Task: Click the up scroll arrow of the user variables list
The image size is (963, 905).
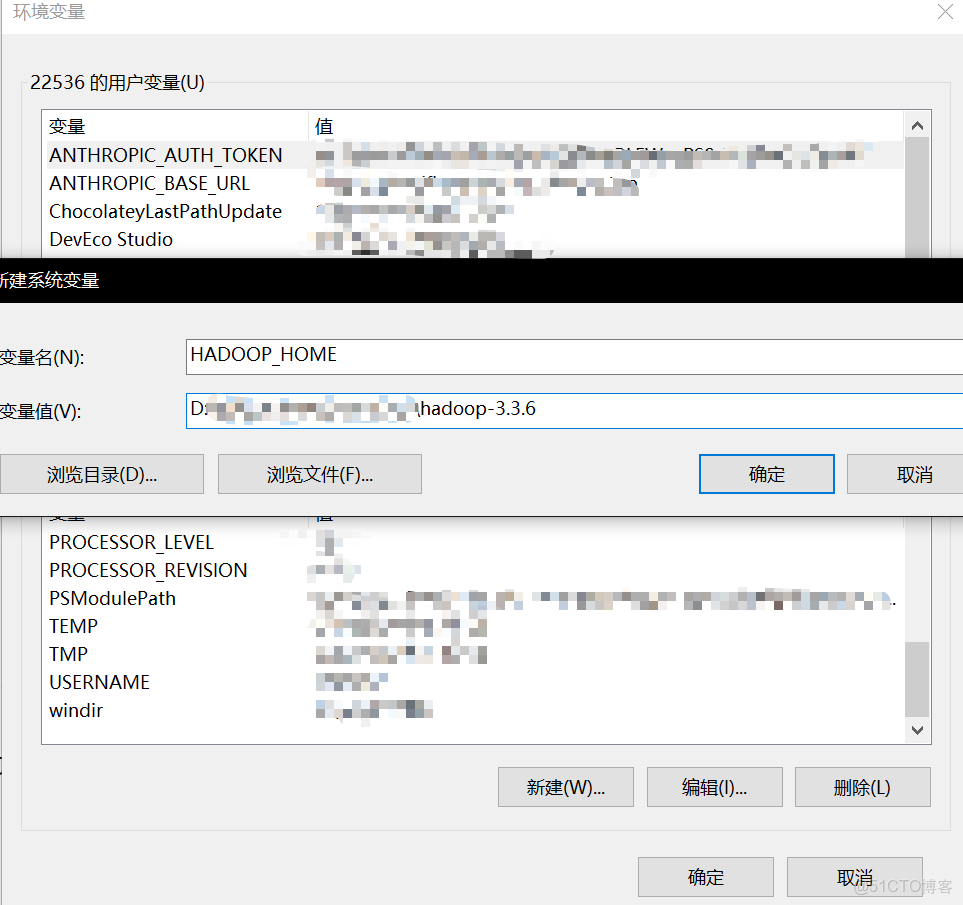Action: click(917, 124)
